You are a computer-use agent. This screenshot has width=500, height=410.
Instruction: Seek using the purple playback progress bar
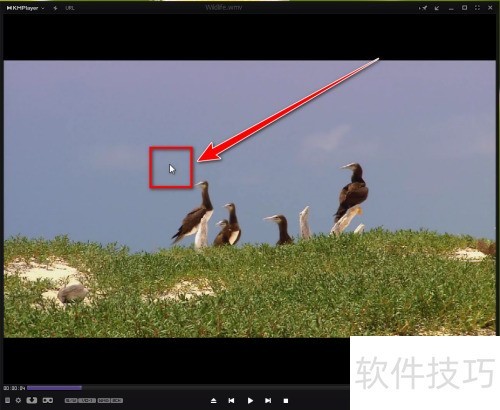54,388
